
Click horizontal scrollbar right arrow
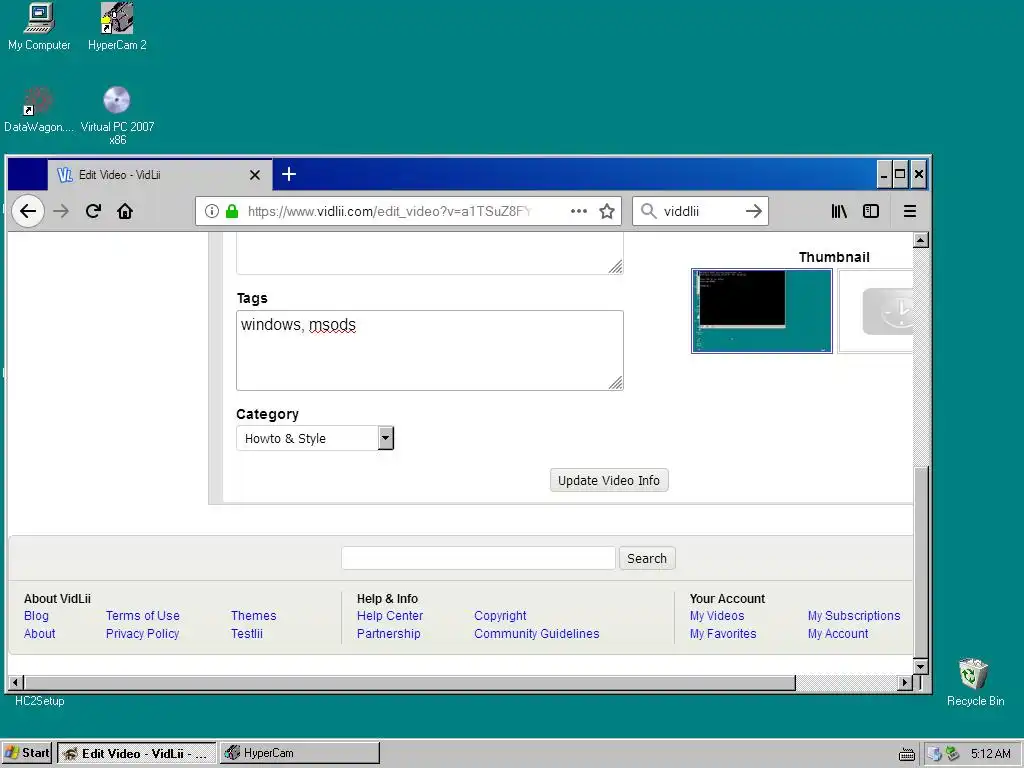click(904, 682)
